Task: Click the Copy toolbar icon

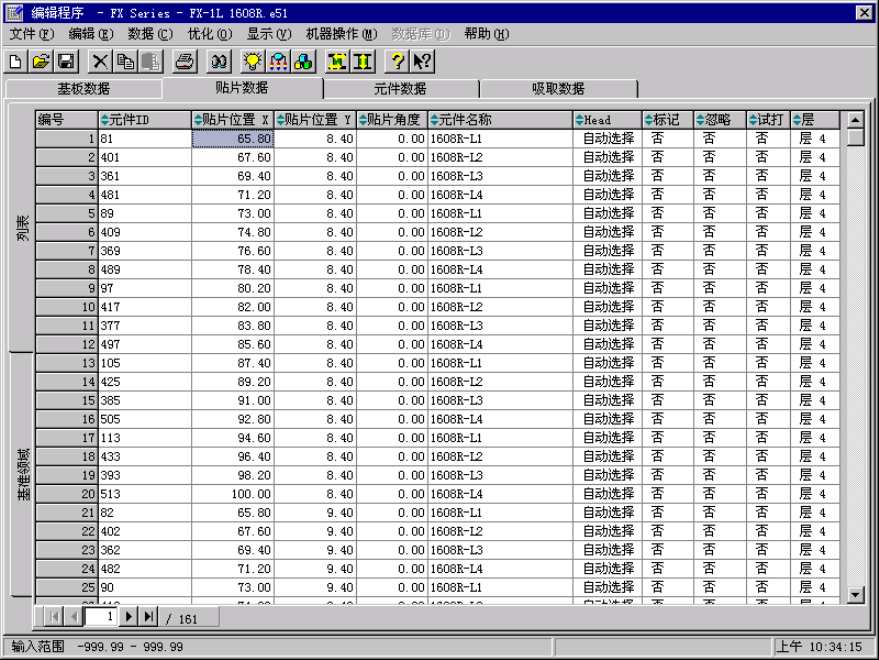Action: point(125,62)
